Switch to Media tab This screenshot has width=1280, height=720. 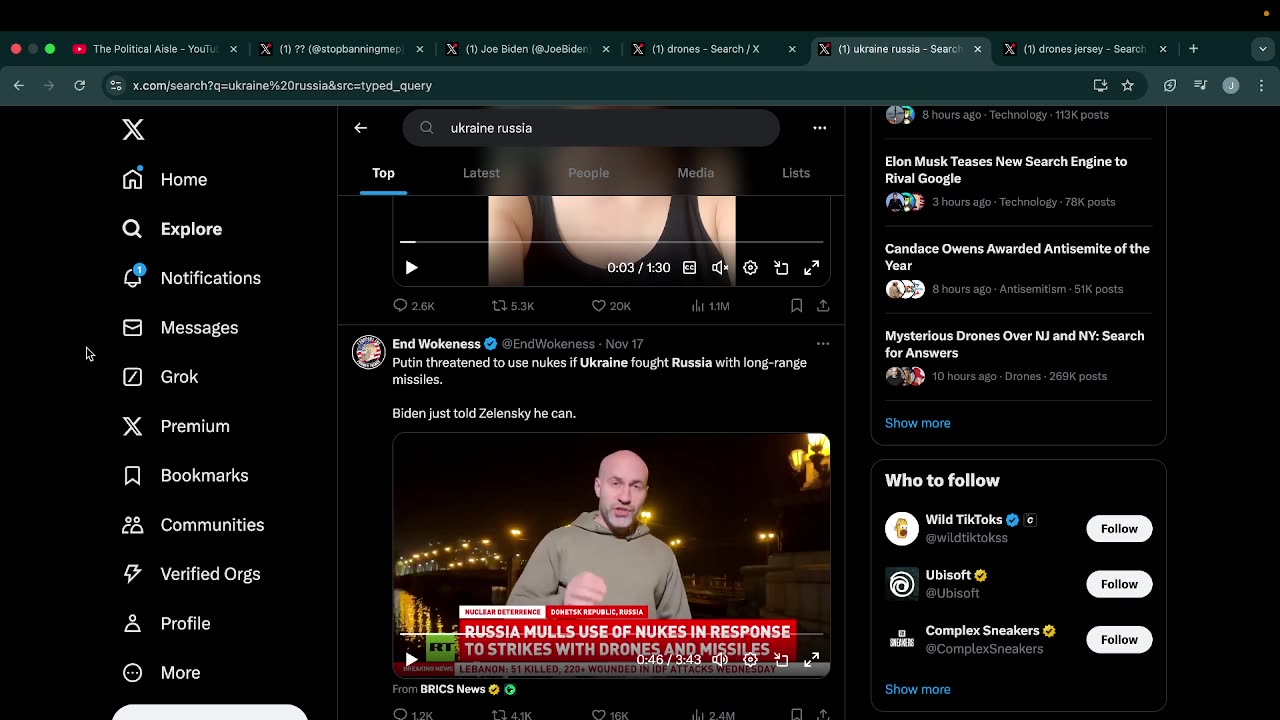tap(696, 173)
